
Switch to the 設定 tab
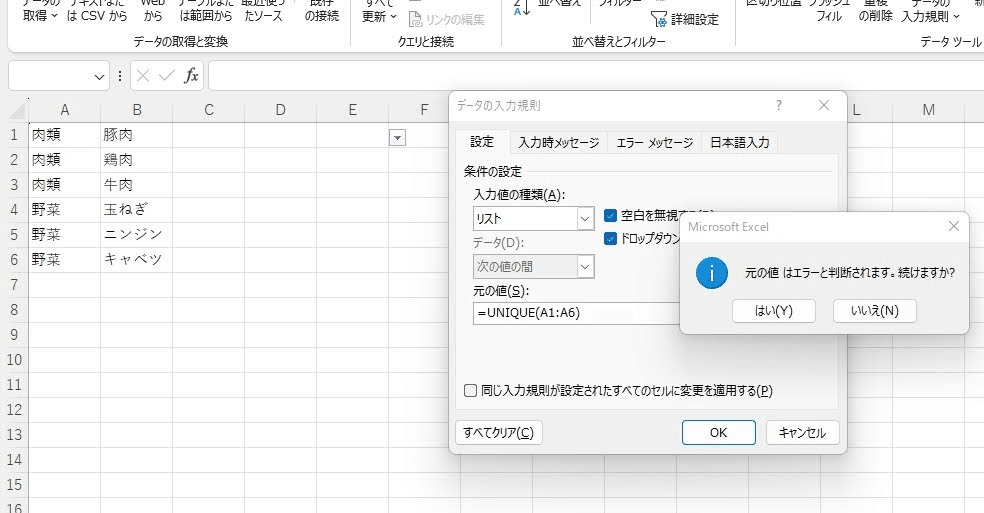tap(482, 142)
